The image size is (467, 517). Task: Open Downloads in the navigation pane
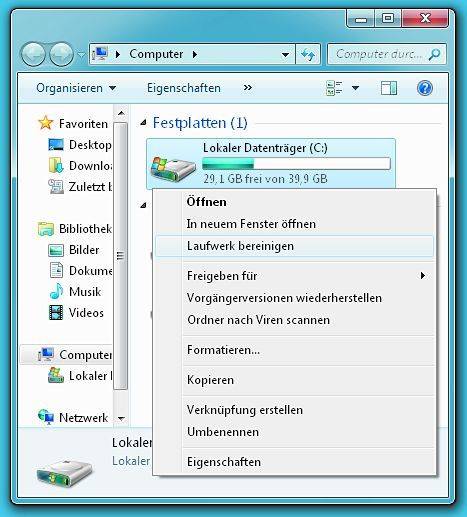(x=91, y=166)
